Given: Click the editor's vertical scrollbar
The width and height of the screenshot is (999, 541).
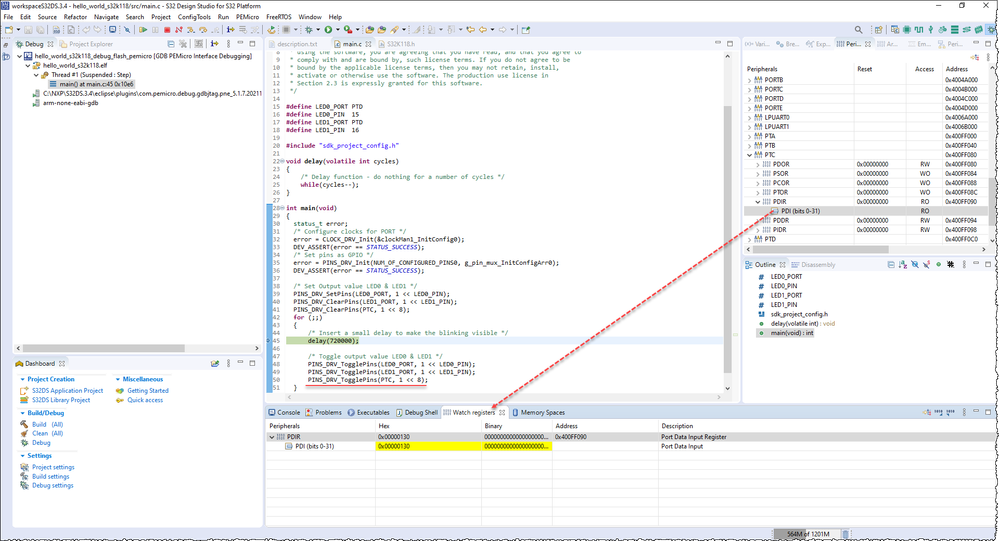Looking at the screenshot, I should [x=728, y=239].
